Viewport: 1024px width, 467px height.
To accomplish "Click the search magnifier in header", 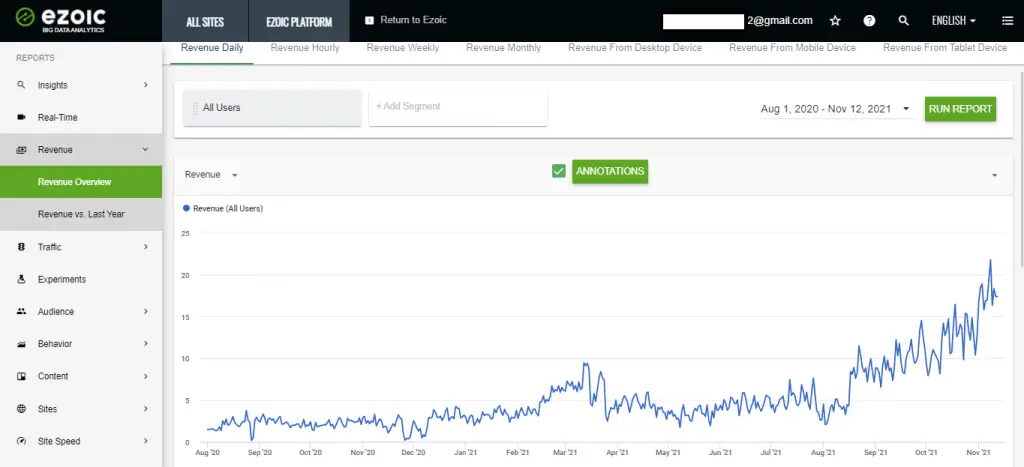I will tap(904, 21).
